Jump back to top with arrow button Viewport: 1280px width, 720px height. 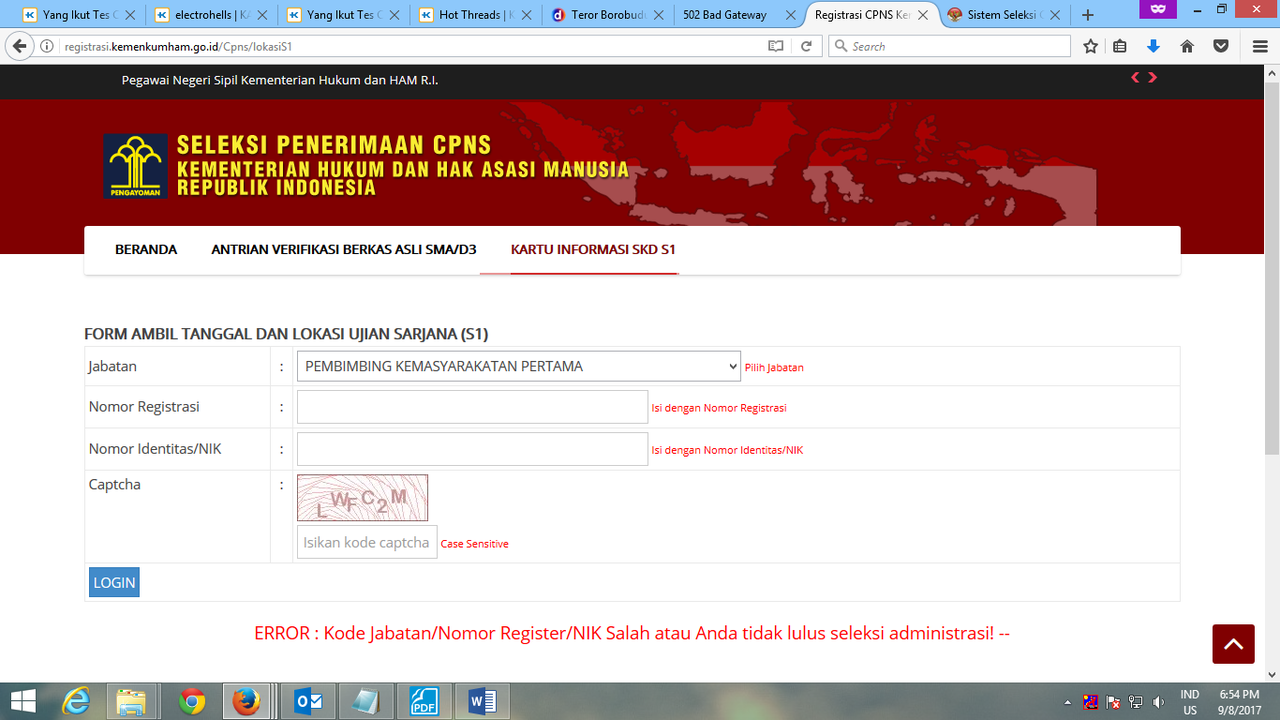pyautogui.click(x=1233, y=643)
